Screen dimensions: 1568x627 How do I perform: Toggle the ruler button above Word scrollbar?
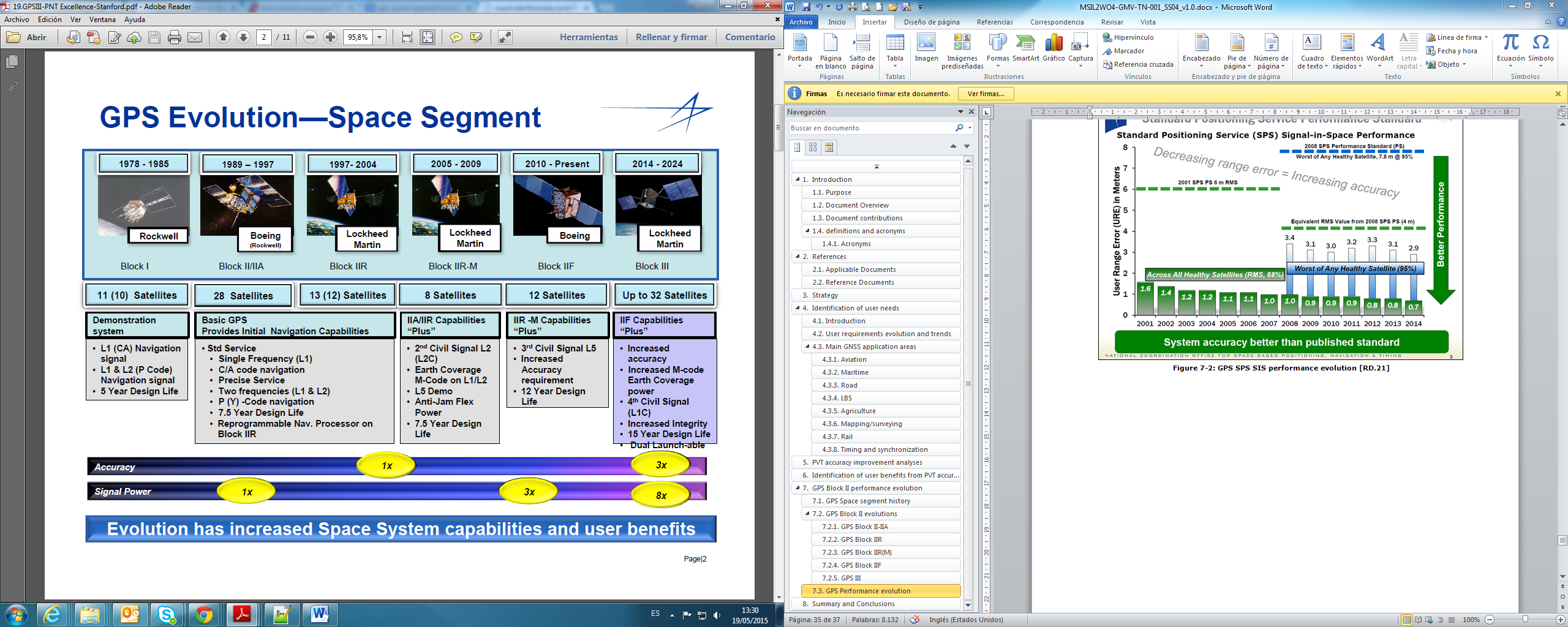pos(1562,113)
